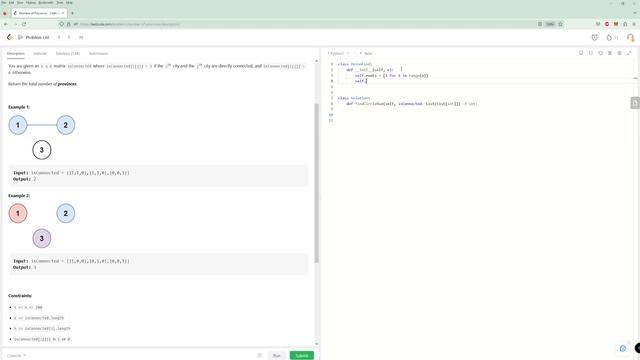
Task: Open the Description tab
Action: coord(16,53)
